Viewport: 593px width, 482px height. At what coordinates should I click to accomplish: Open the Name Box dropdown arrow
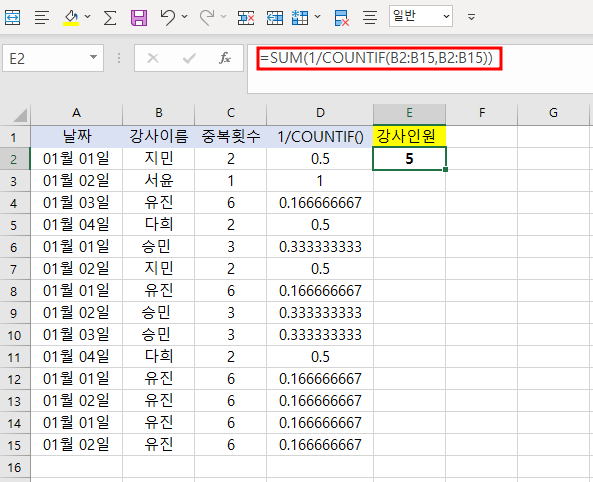pyautogui.click(x=93, y=58)
